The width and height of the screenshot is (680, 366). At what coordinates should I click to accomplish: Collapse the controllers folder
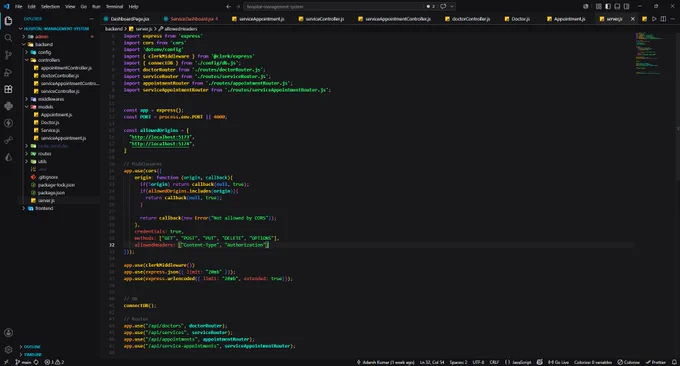[x=26, y=60]
